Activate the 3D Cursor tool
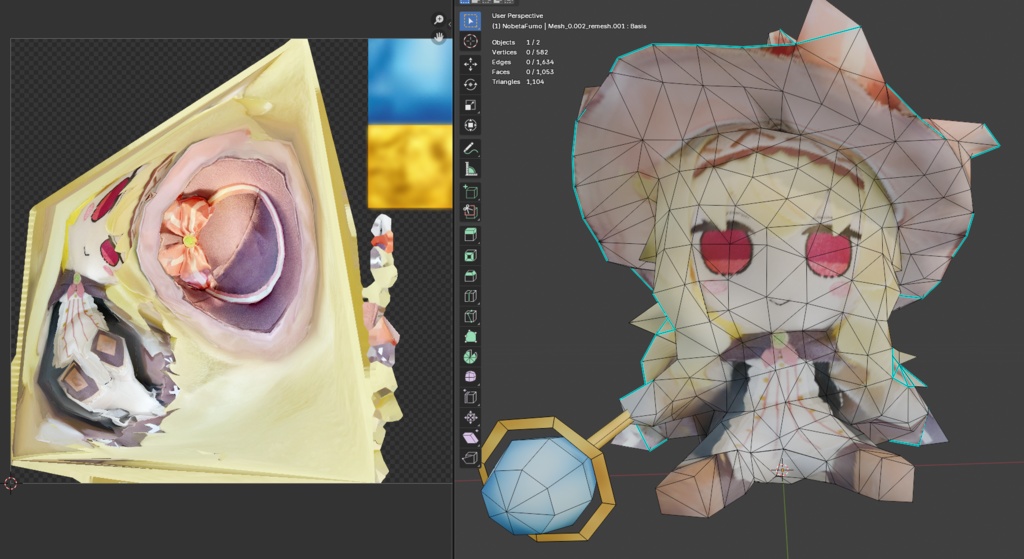The width and height of the screenshot is (1024, 559). [x=470, y=41]
